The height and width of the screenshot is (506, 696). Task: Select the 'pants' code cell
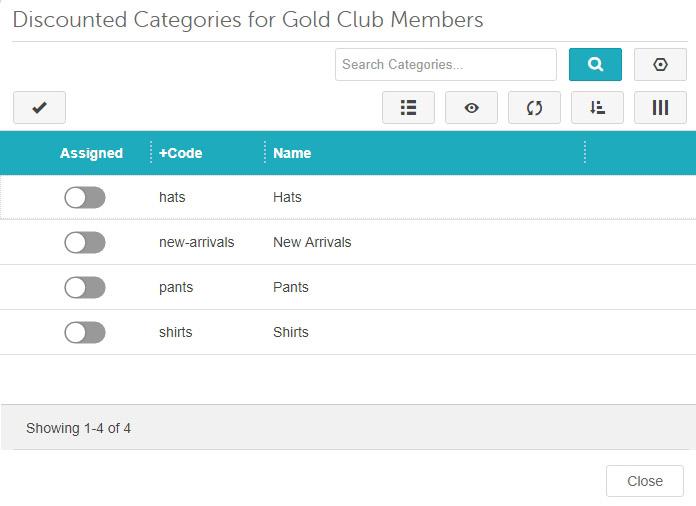coord(176,287)
